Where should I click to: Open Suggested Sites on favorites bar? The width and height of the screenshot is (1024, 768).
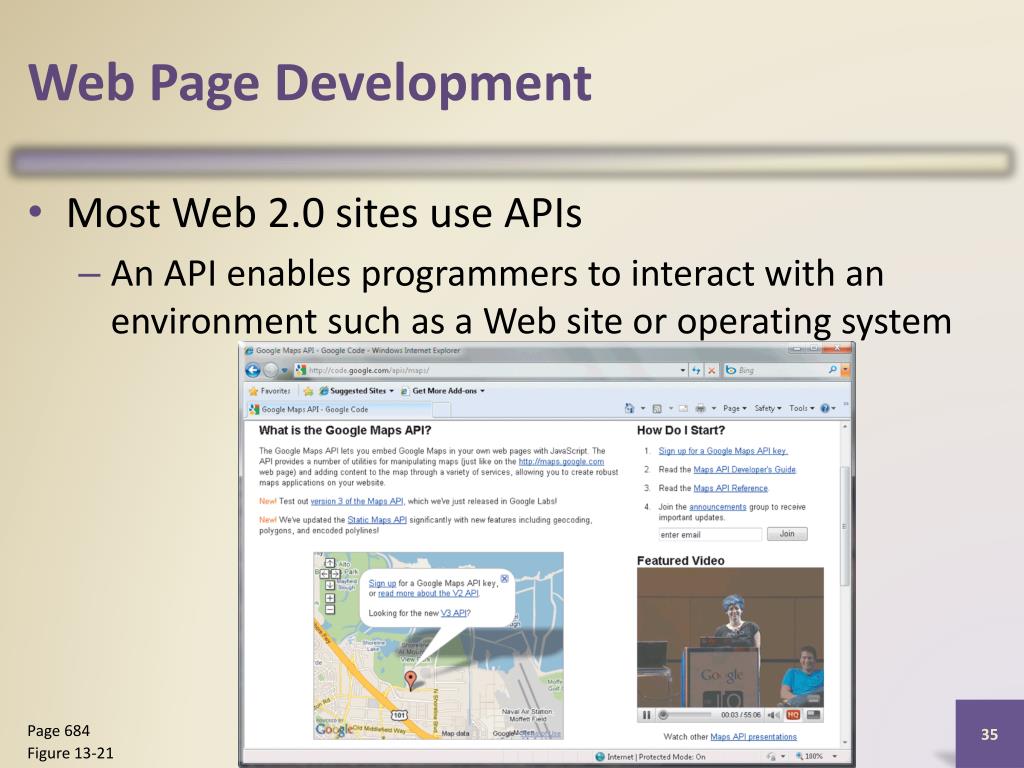357,391
